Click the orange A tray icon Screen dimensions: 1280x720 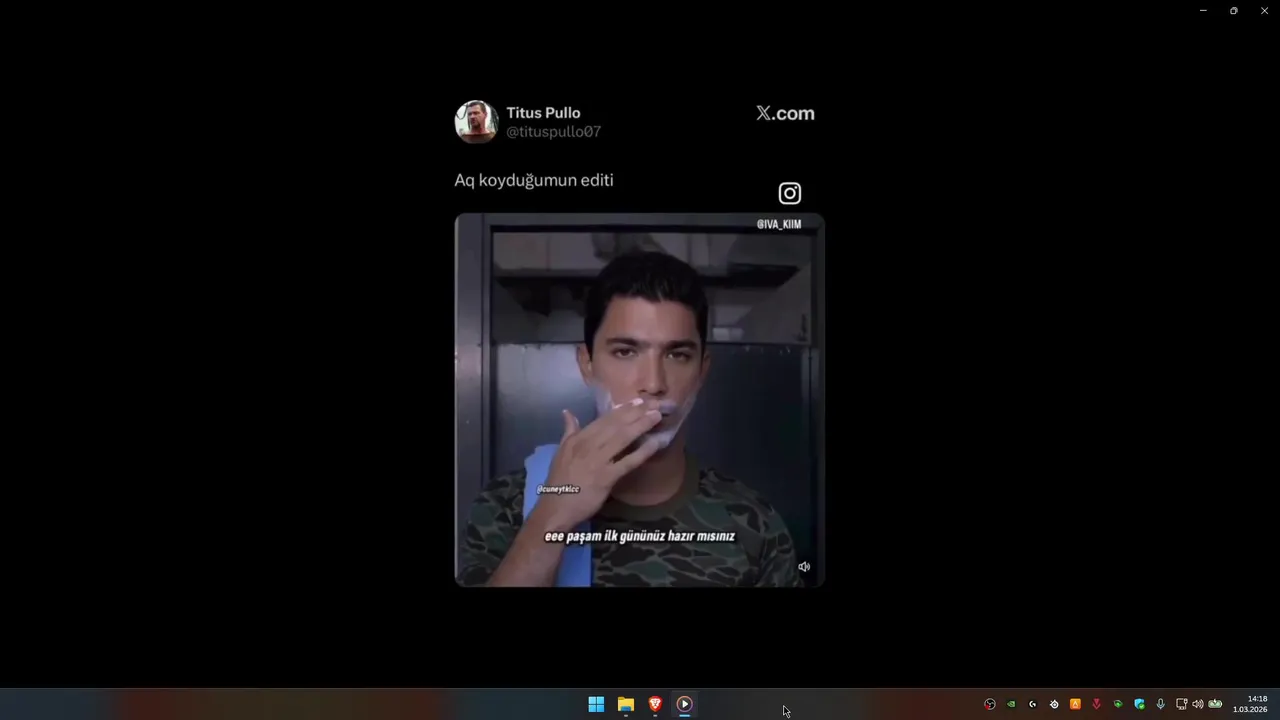[x=1075, y=704]
